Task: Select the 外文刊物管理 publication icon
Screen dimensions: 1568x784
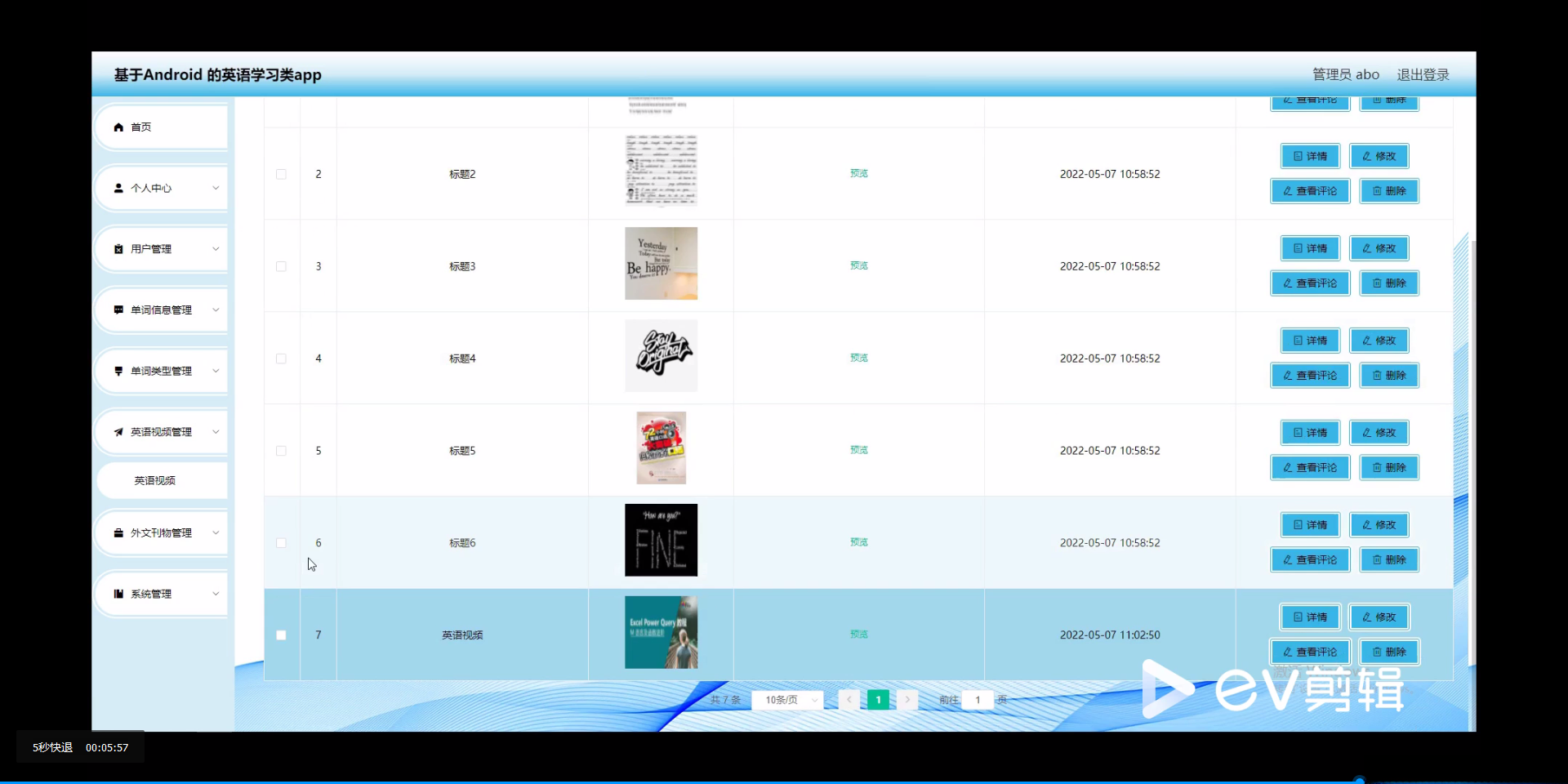Action: click(118, 532)
